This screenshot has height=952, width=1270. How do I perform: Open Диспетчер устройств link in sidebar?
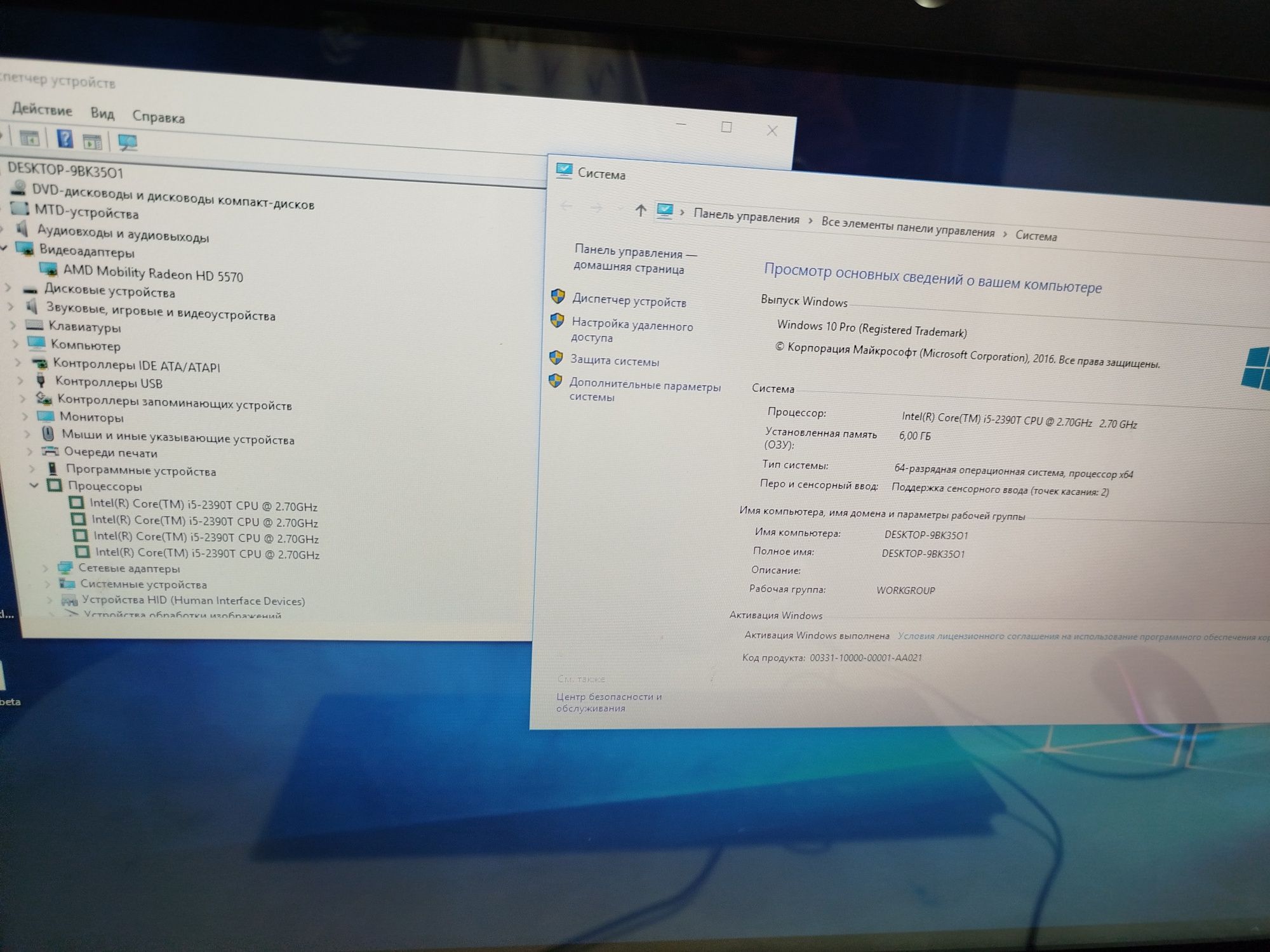tap(629, 300)
